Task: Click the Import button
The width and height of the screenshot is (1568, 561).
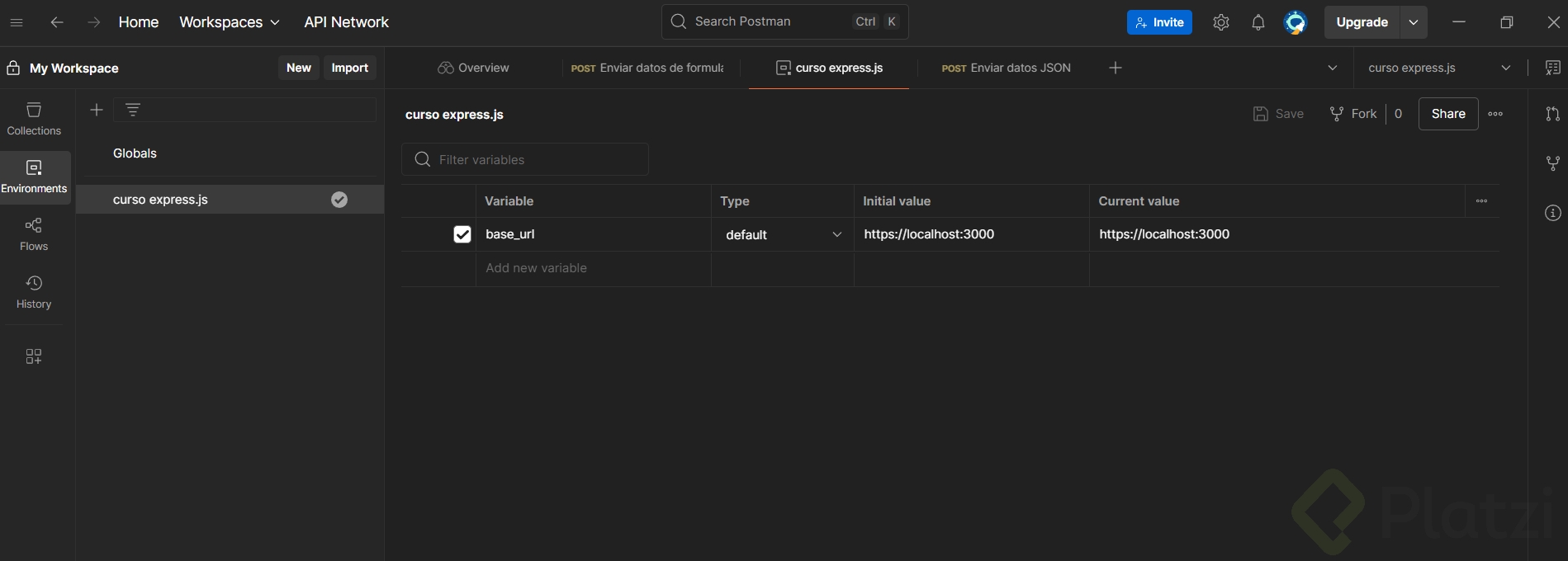Action: click(349, 68)
